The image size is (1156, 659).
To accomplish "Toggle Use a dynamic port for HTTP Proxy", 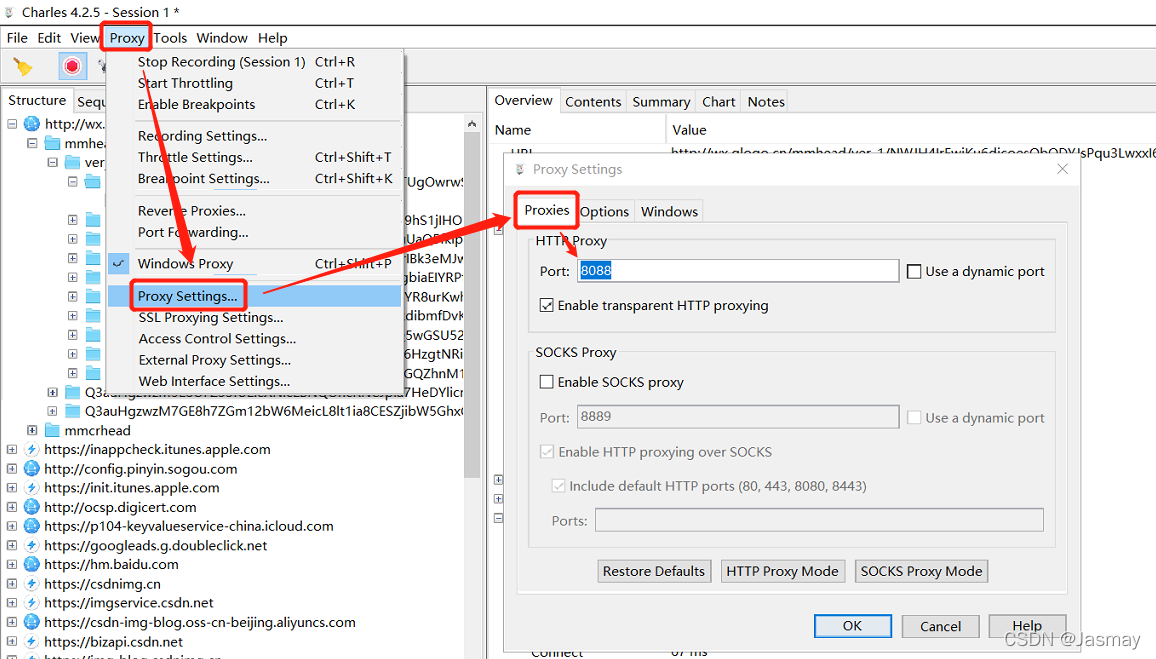I will tap(913, 271).
